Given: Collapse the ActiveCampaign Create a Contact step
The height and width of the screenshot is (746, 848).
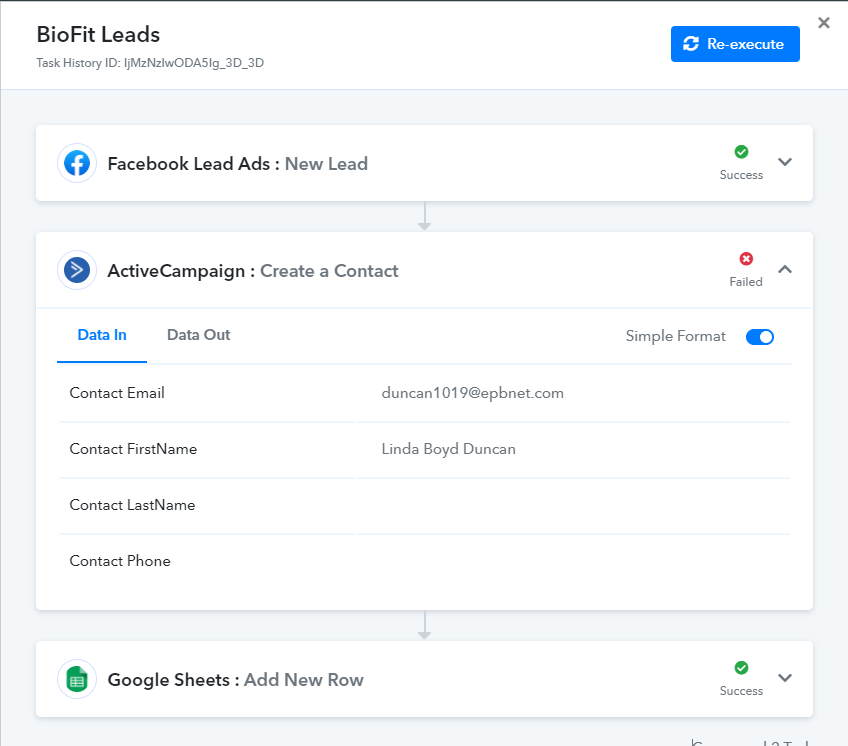Looking at the screenshot, I should [x=785, y=269].
